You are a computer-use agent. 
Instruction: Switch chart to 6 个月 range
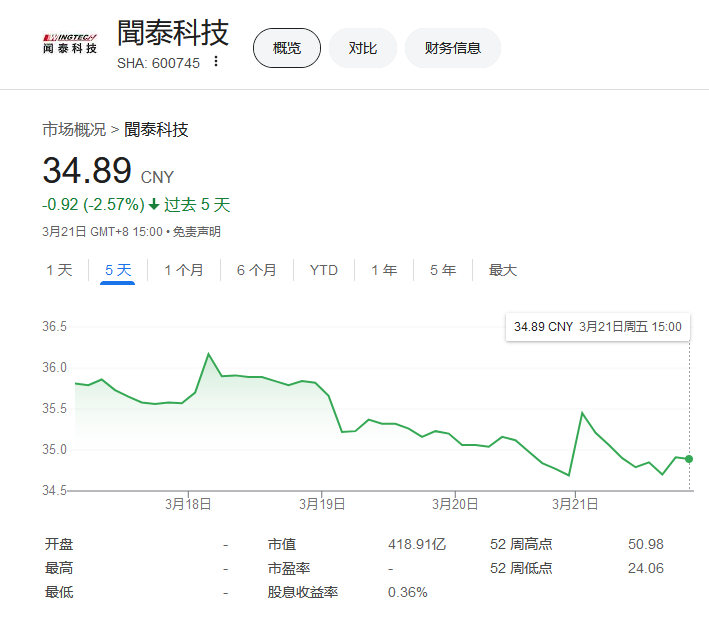[x=257, y=270]
